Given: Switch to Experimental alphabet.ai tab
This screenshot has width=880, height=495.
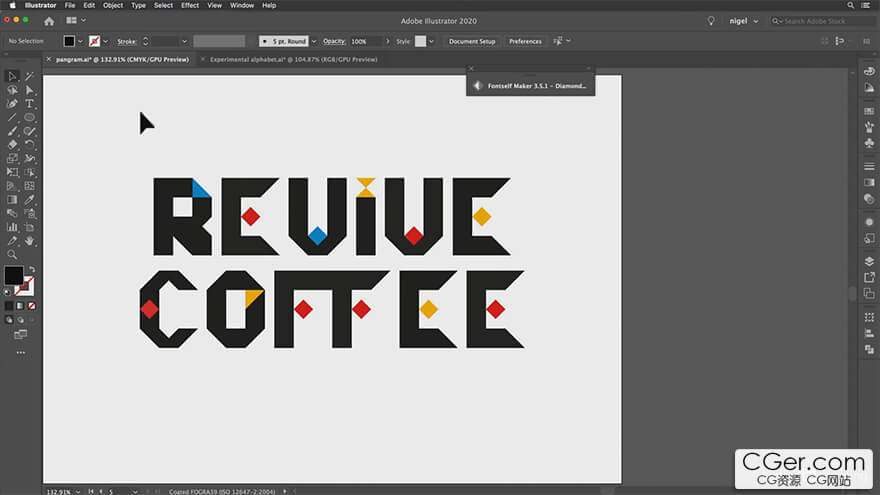Looking at the screenshot, I should 293,59.
